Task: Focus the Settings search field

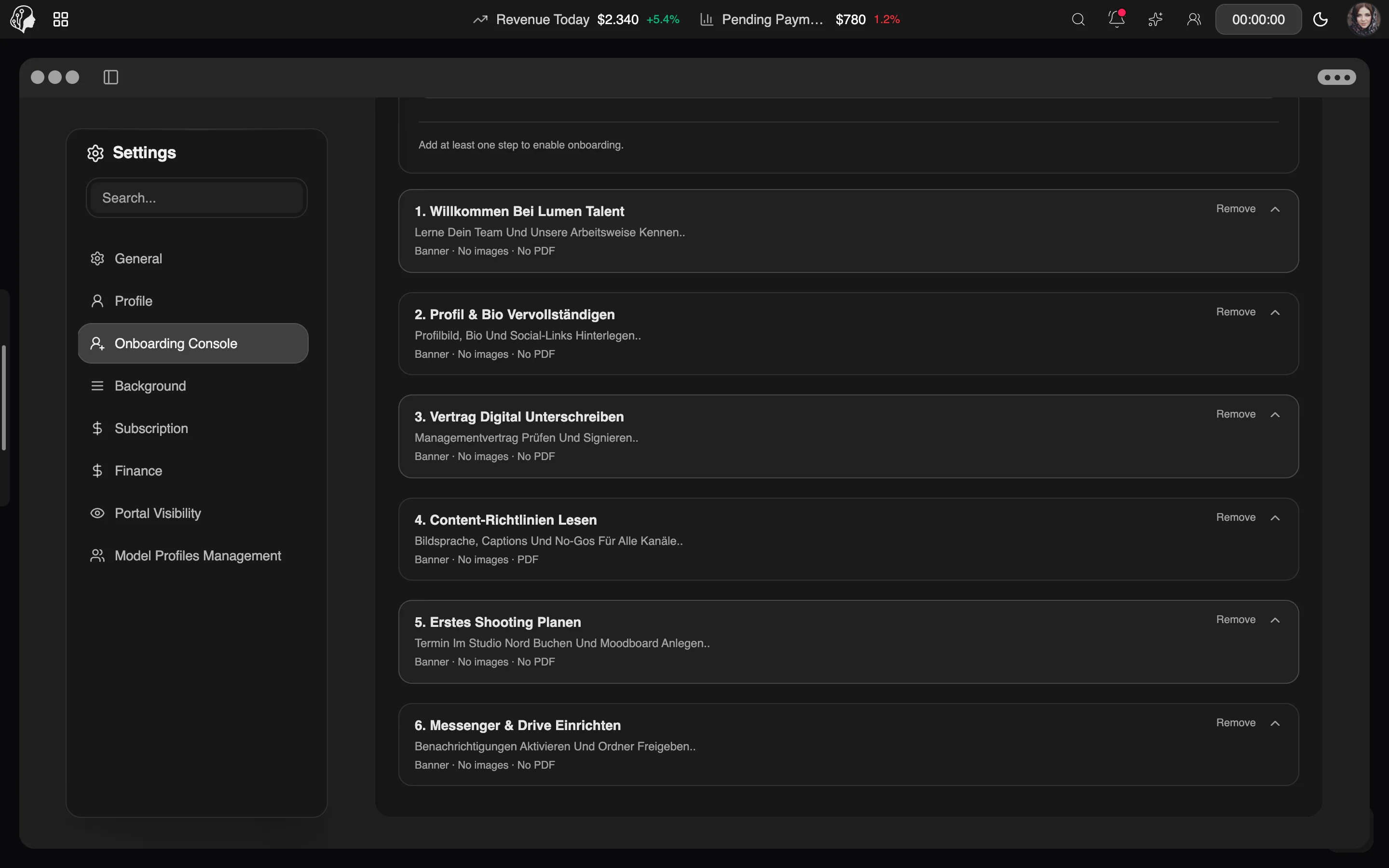Action: 197,198
